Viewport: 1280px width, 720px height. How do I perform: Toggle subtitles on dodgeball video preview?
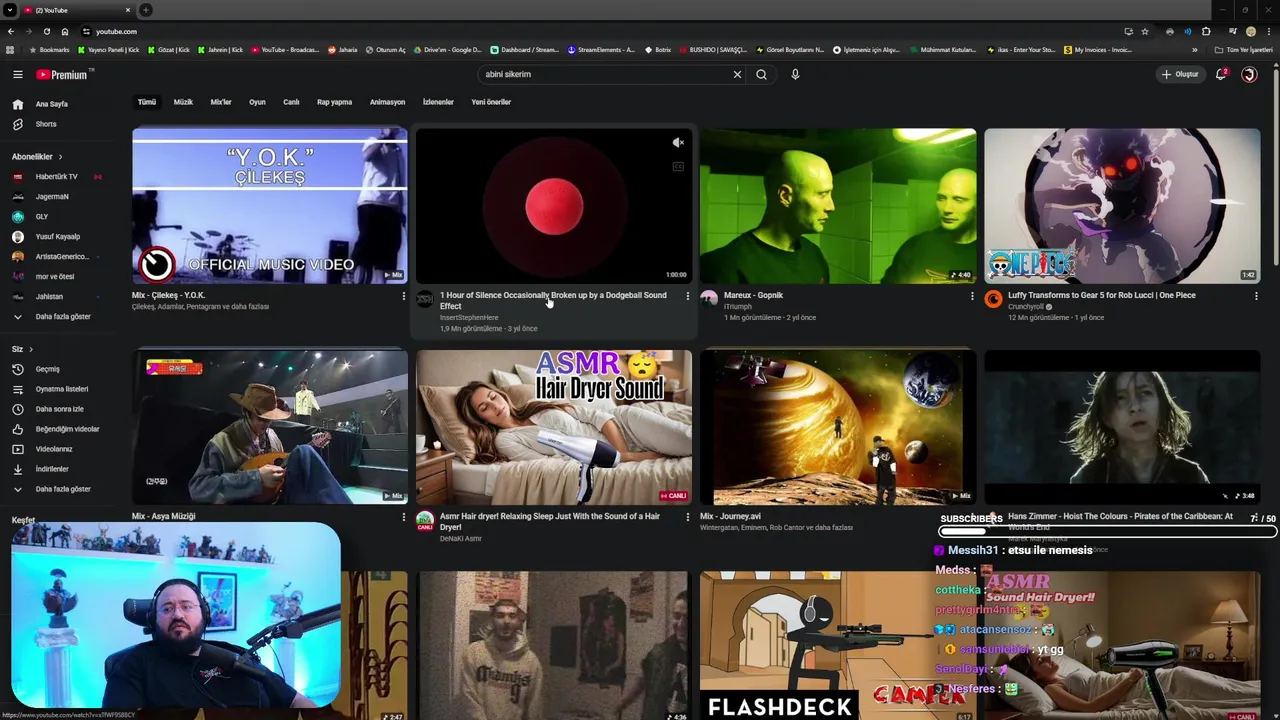click(x=678, y=167)
